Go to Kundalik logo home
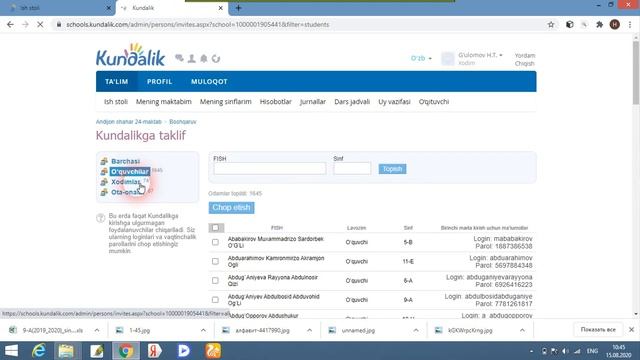Screen dimensions: 640x360 (131, 55)
